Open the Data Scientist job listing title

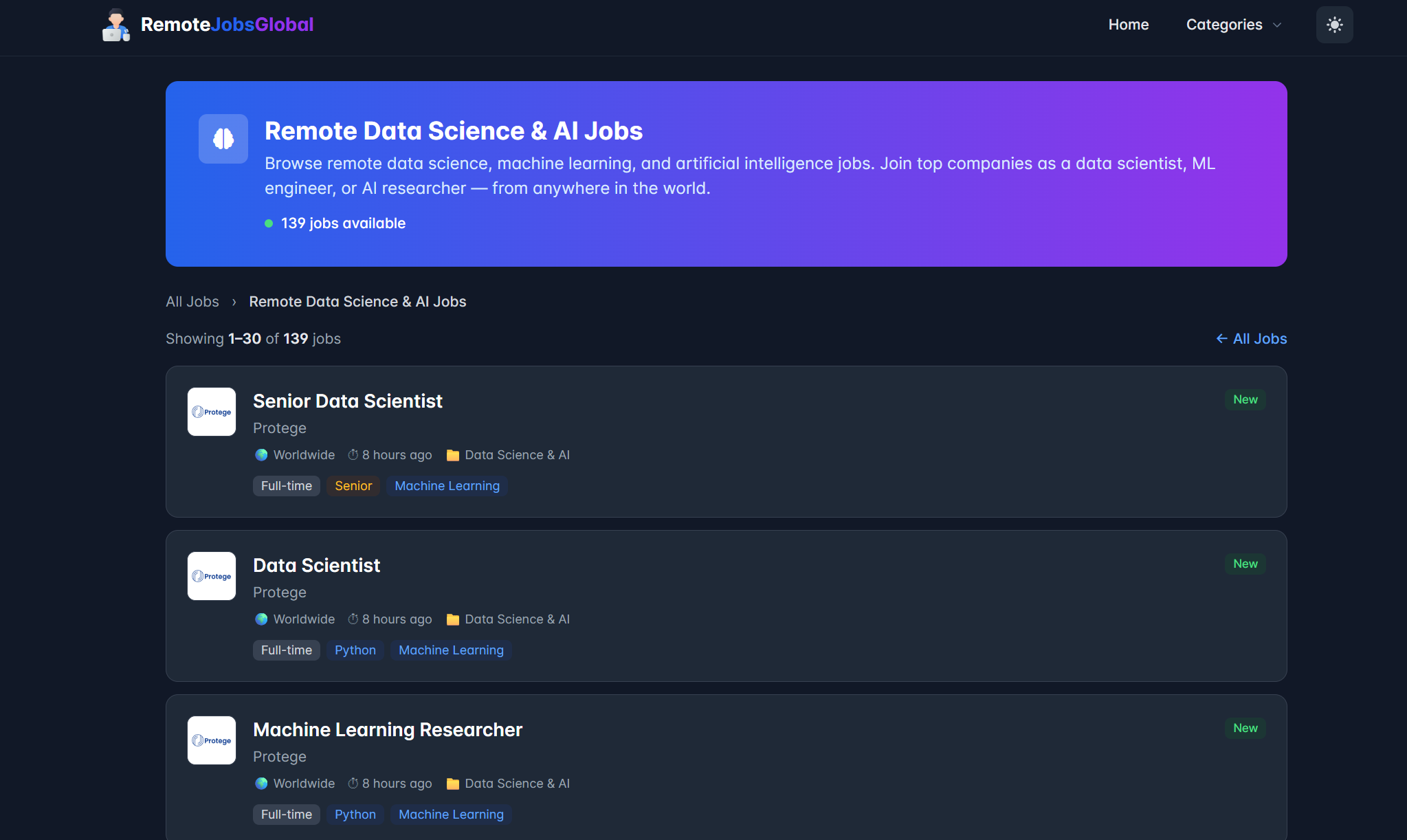[316, 565]
